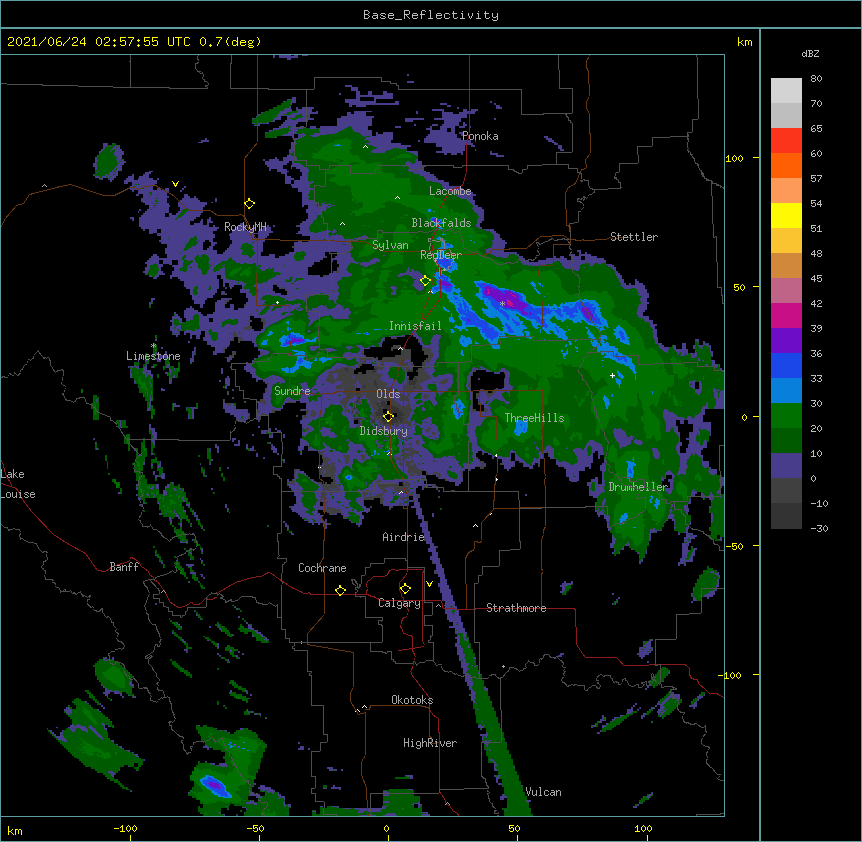Select the purple 36–39 dBZ legend swatch

[x=786, y=341]
